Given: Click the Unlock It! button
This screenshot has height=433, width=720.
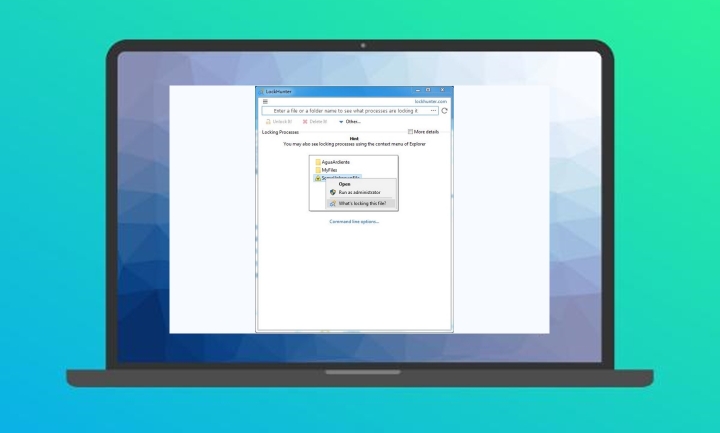Looking at the screenshot, I should coord(279,122).
